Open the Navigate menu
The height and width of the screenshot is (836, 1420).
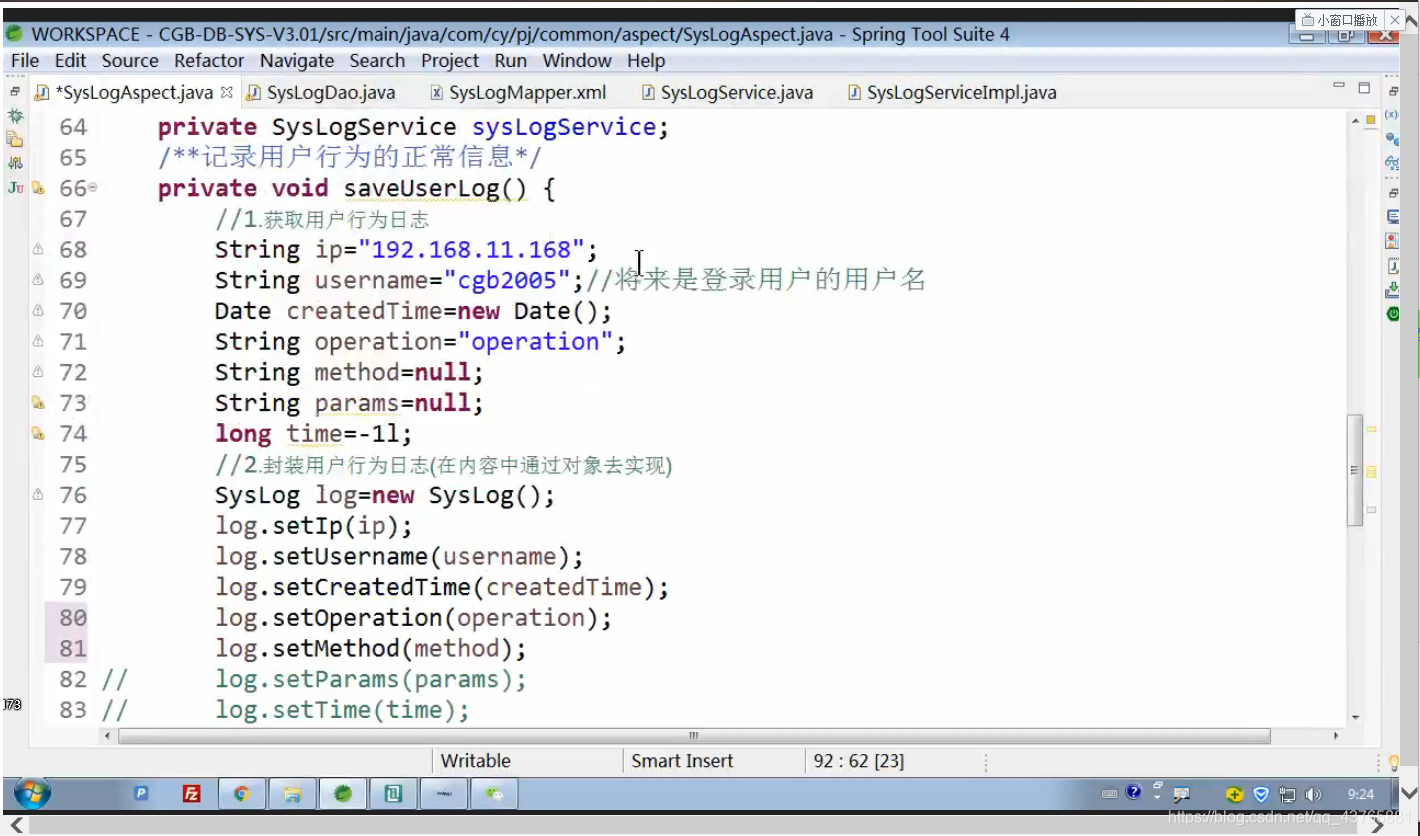(x=297, y=61)
